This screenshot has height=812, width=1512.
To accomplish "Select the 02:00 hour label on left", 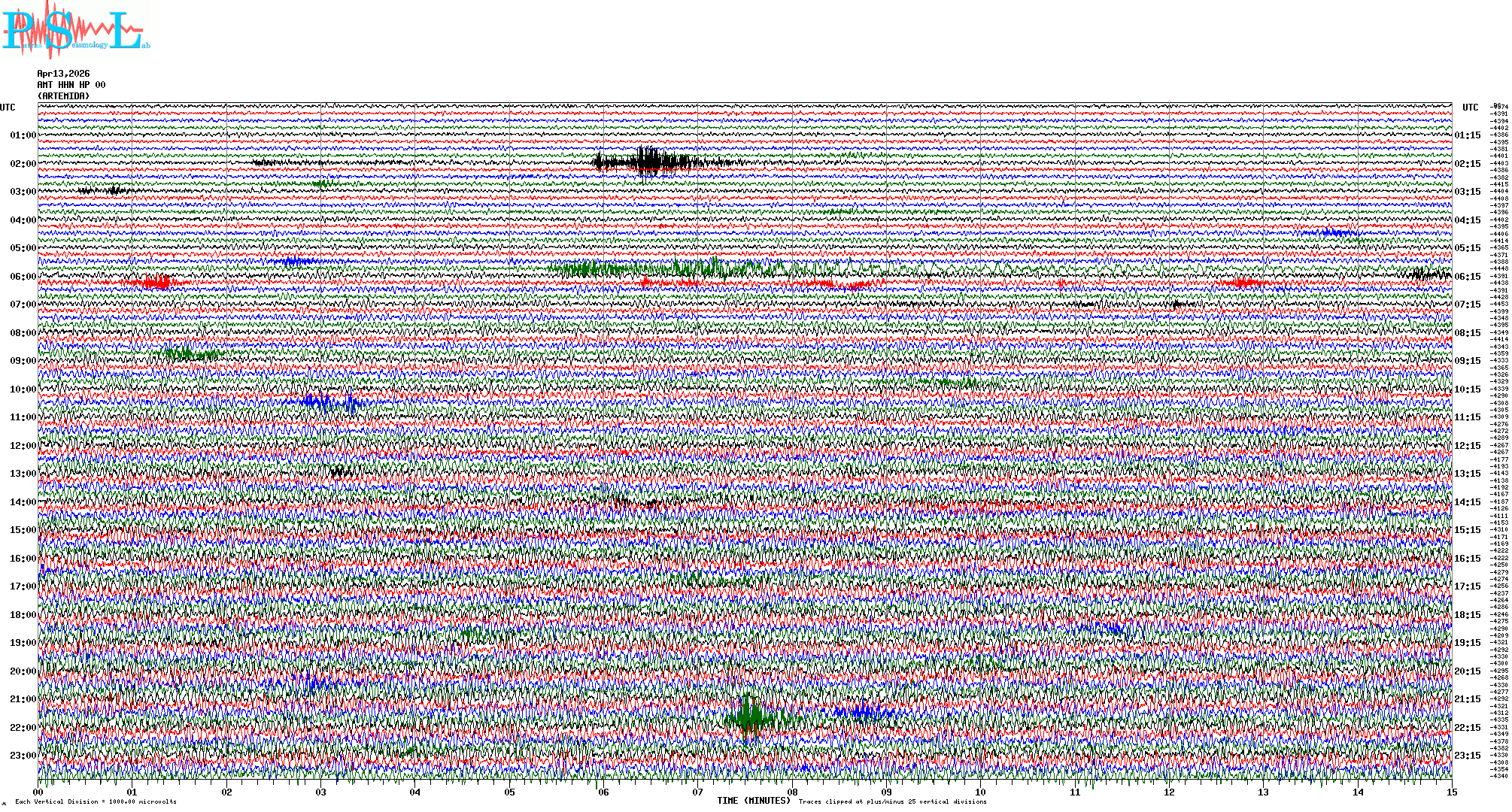I will click(23, 164).
